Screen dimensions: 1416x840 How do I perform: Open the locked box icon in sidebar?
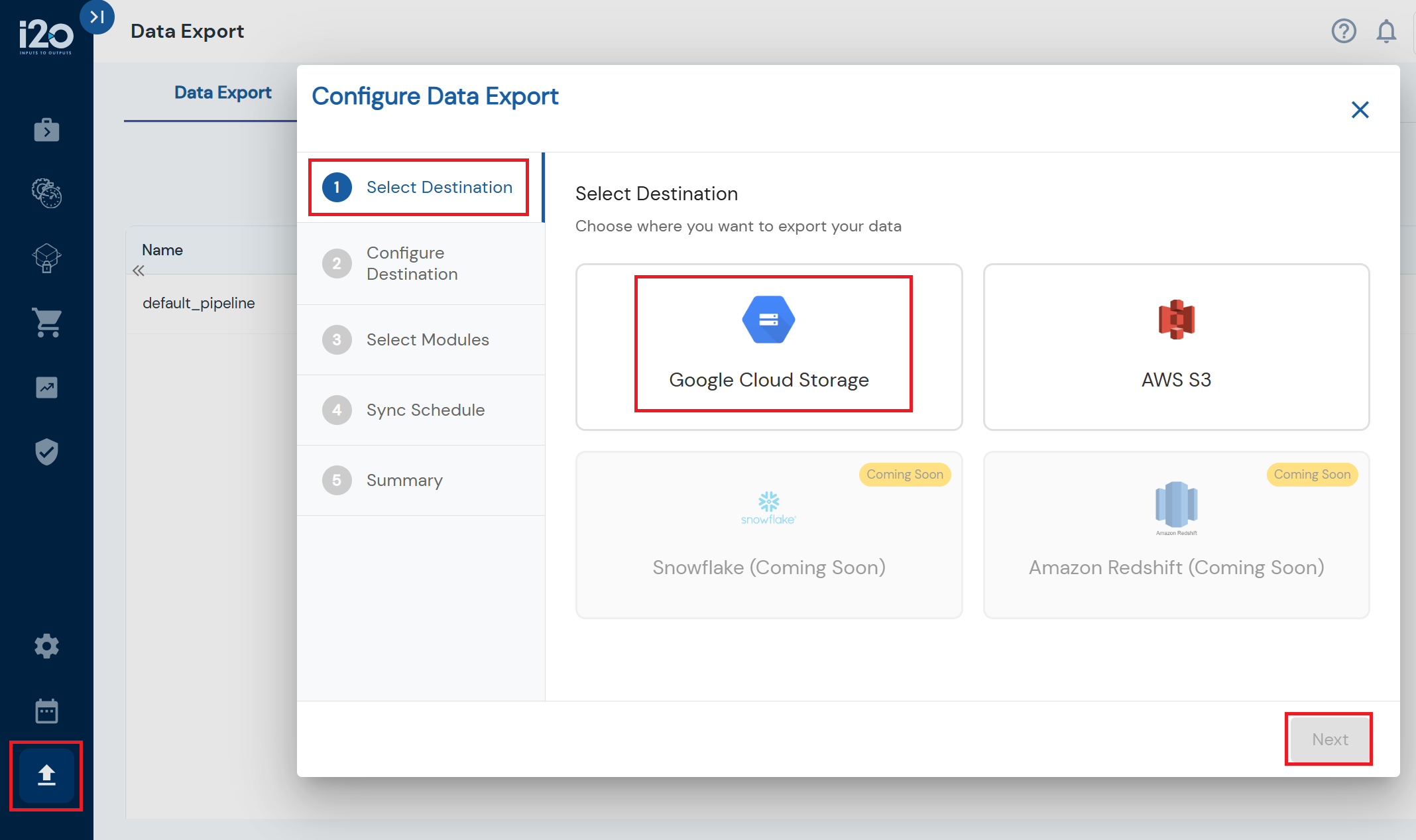[46, 258]
